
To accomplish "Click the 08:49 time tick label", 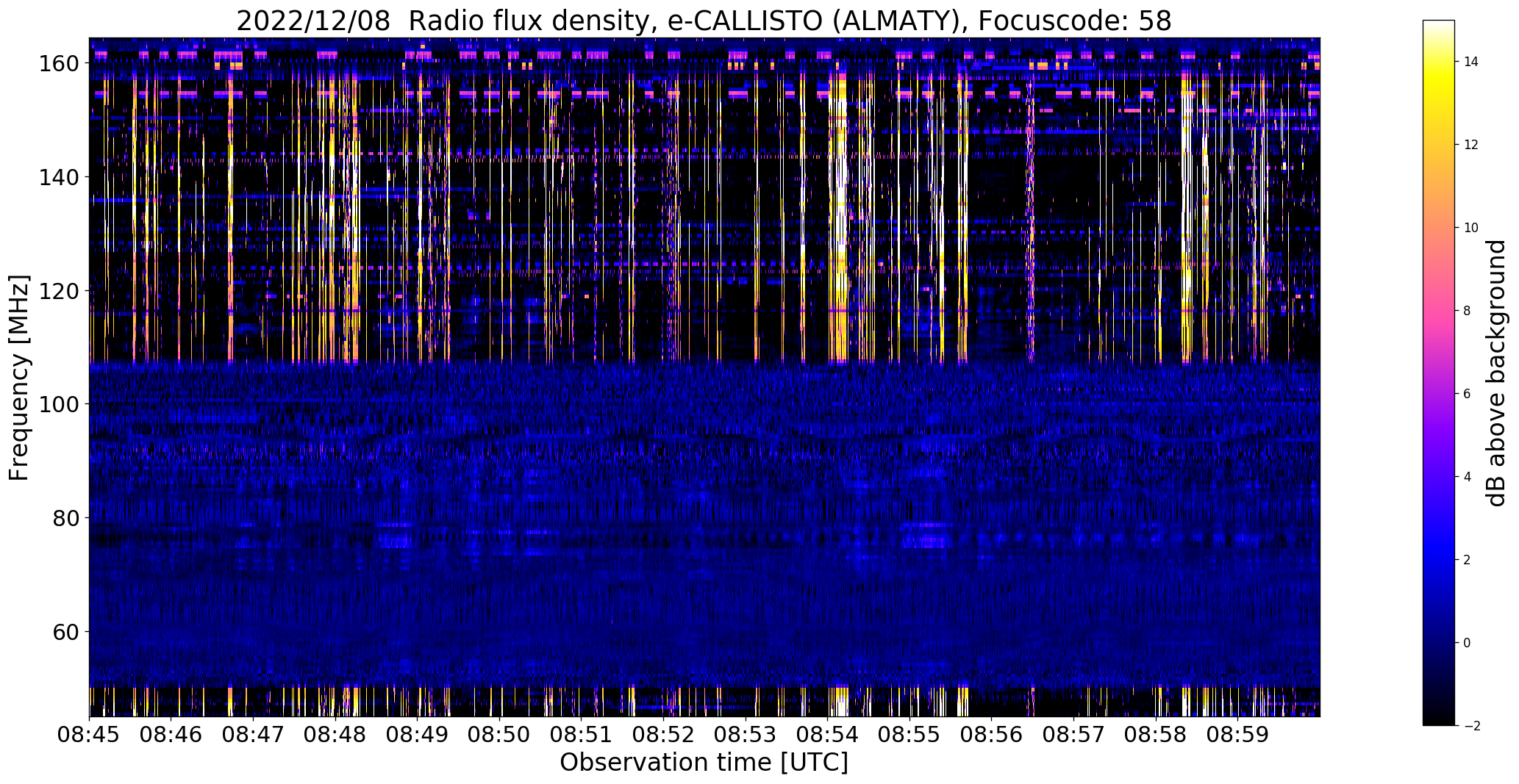I will (418, 733).
